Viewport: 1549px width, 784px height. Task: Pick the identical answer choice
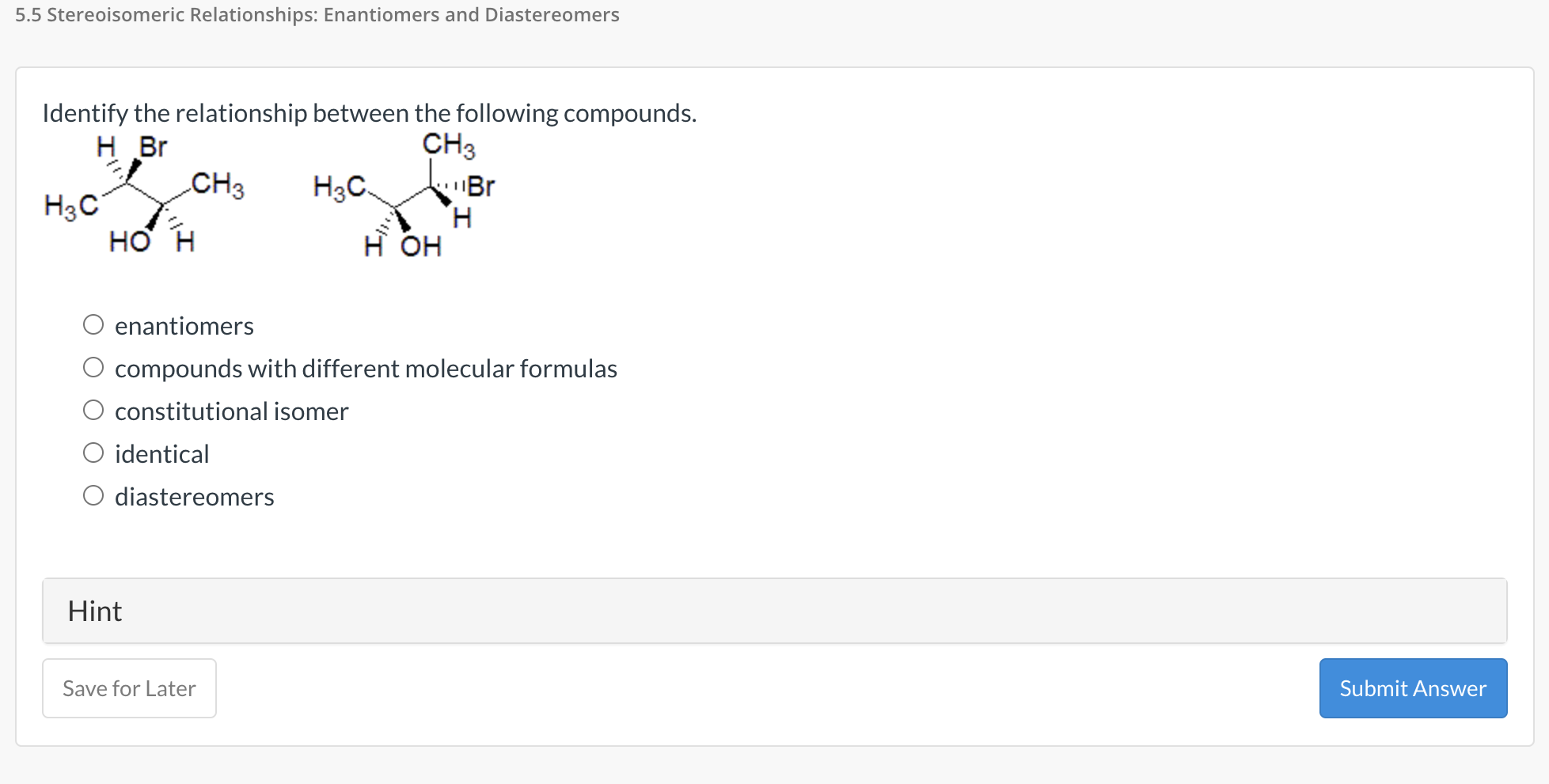(x=93, y=452)
